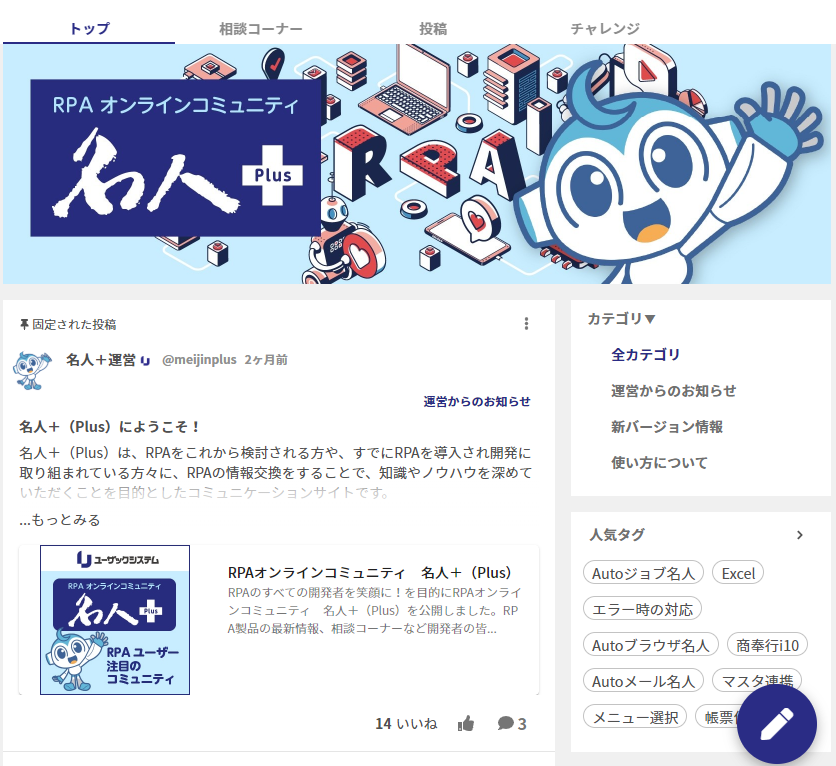Click the floating pencil compose button
836x766 pixels.
coord(777,724)
